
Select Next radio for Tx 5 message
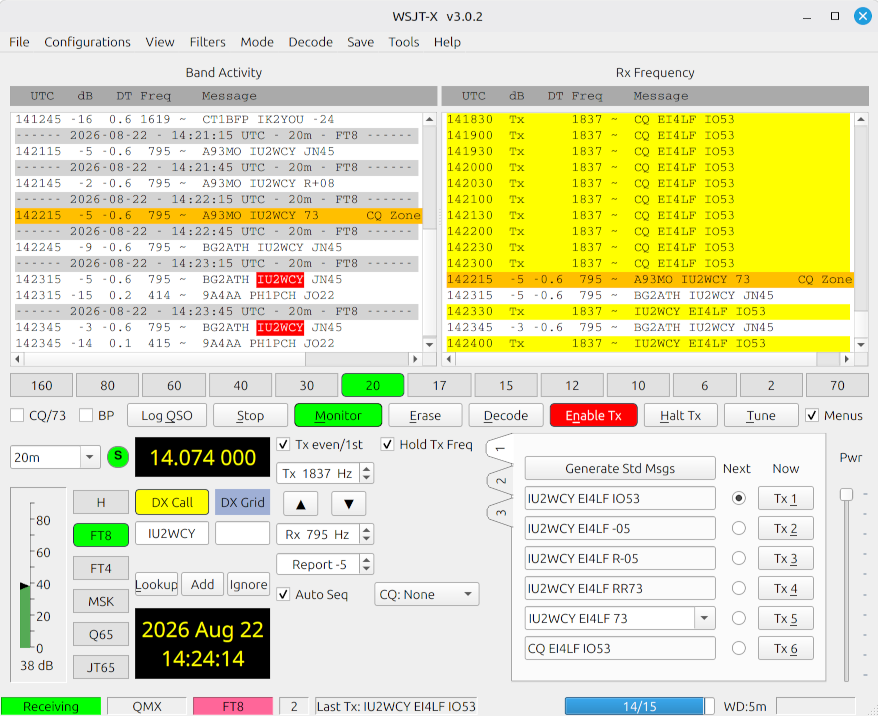(739, 618)
